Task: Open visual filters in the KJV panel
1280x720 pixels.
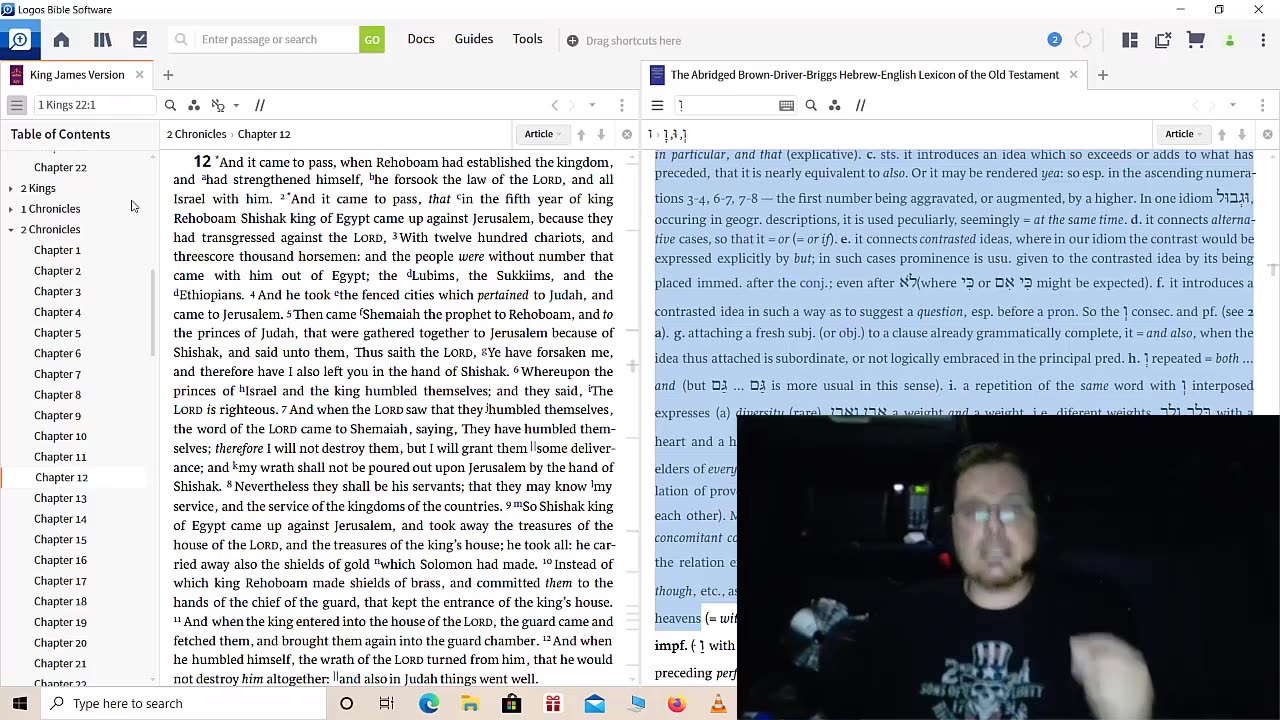Action: (194, 105)
